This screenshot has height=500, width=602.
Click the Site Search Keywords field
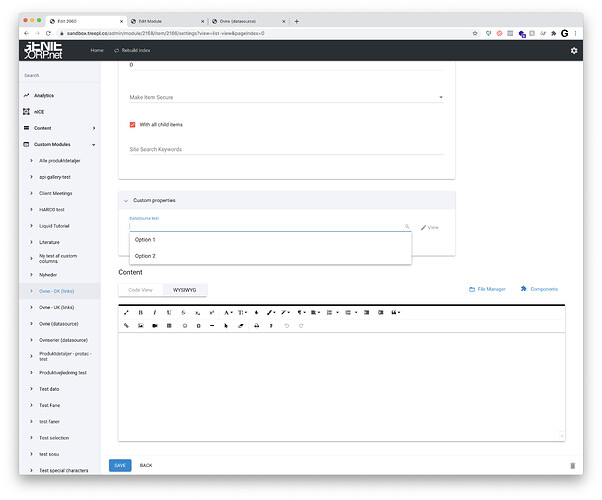(286, 150)
